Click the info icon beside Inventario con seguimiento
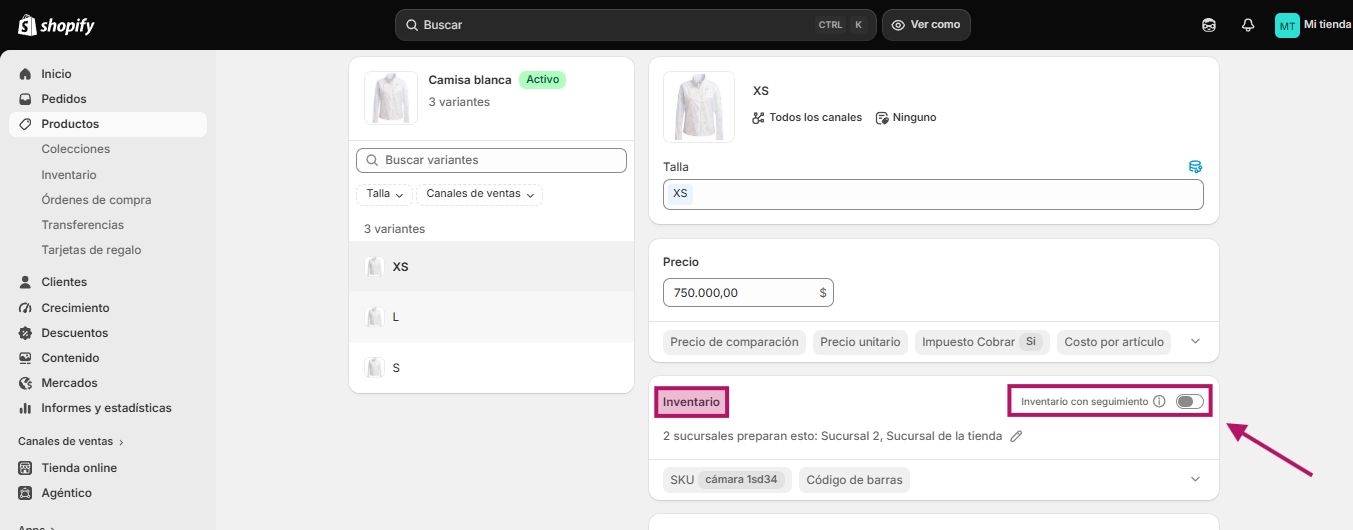The width and height of the screenshot is (1353, 530). pos(1159,401)
